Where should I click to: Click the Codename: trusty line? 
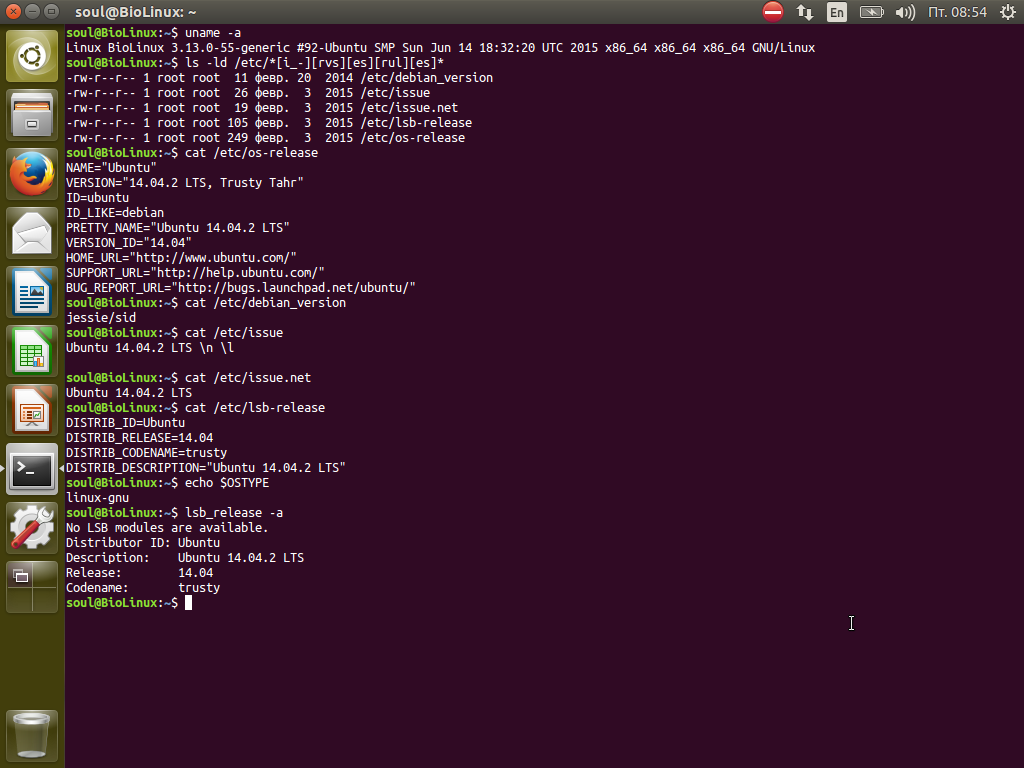[143, 588]
